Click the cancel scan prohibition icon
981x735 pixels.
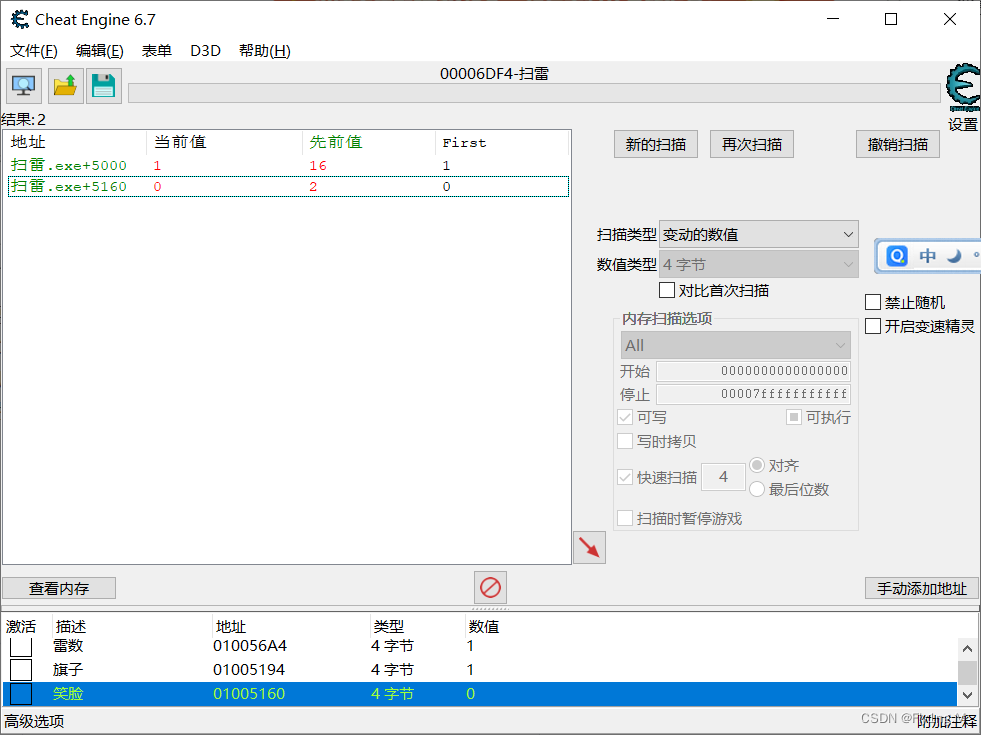coord(490,588)
